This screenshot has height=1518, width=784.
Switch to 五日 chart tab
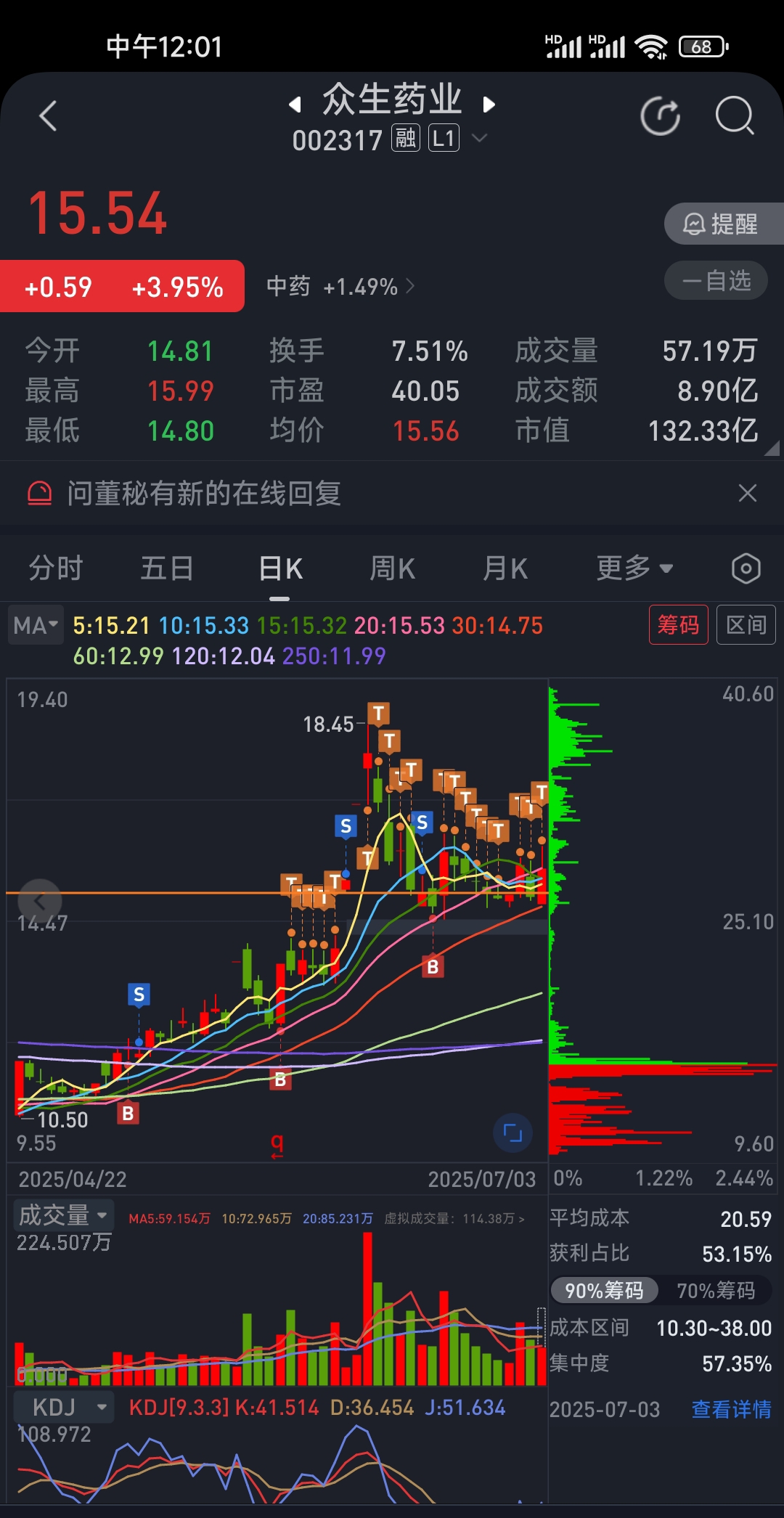click(167, 568)
